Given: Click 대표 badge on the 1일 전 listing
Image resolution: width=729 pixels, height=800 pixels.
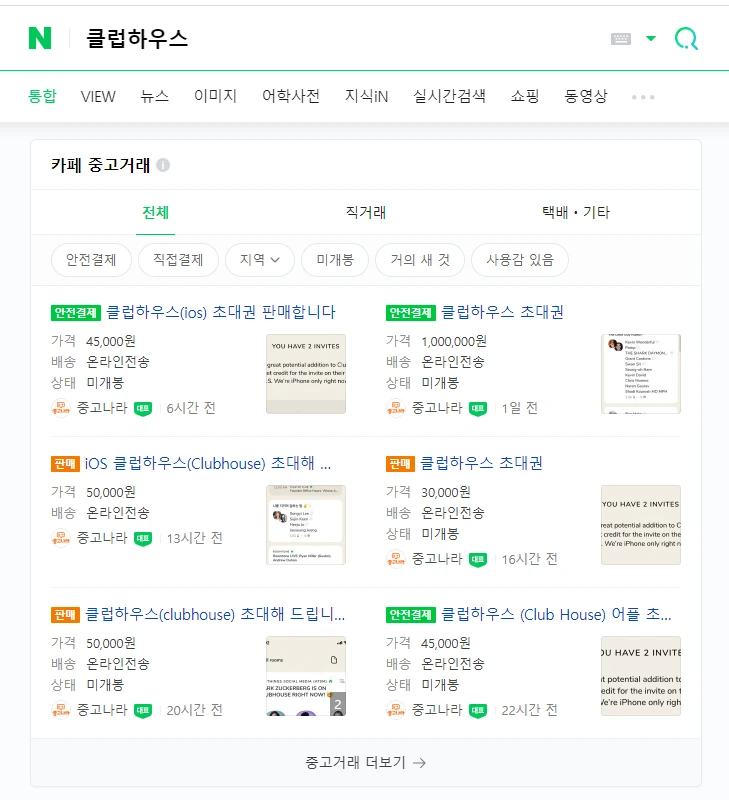Looking at the screenshot, I should (478, 409).
